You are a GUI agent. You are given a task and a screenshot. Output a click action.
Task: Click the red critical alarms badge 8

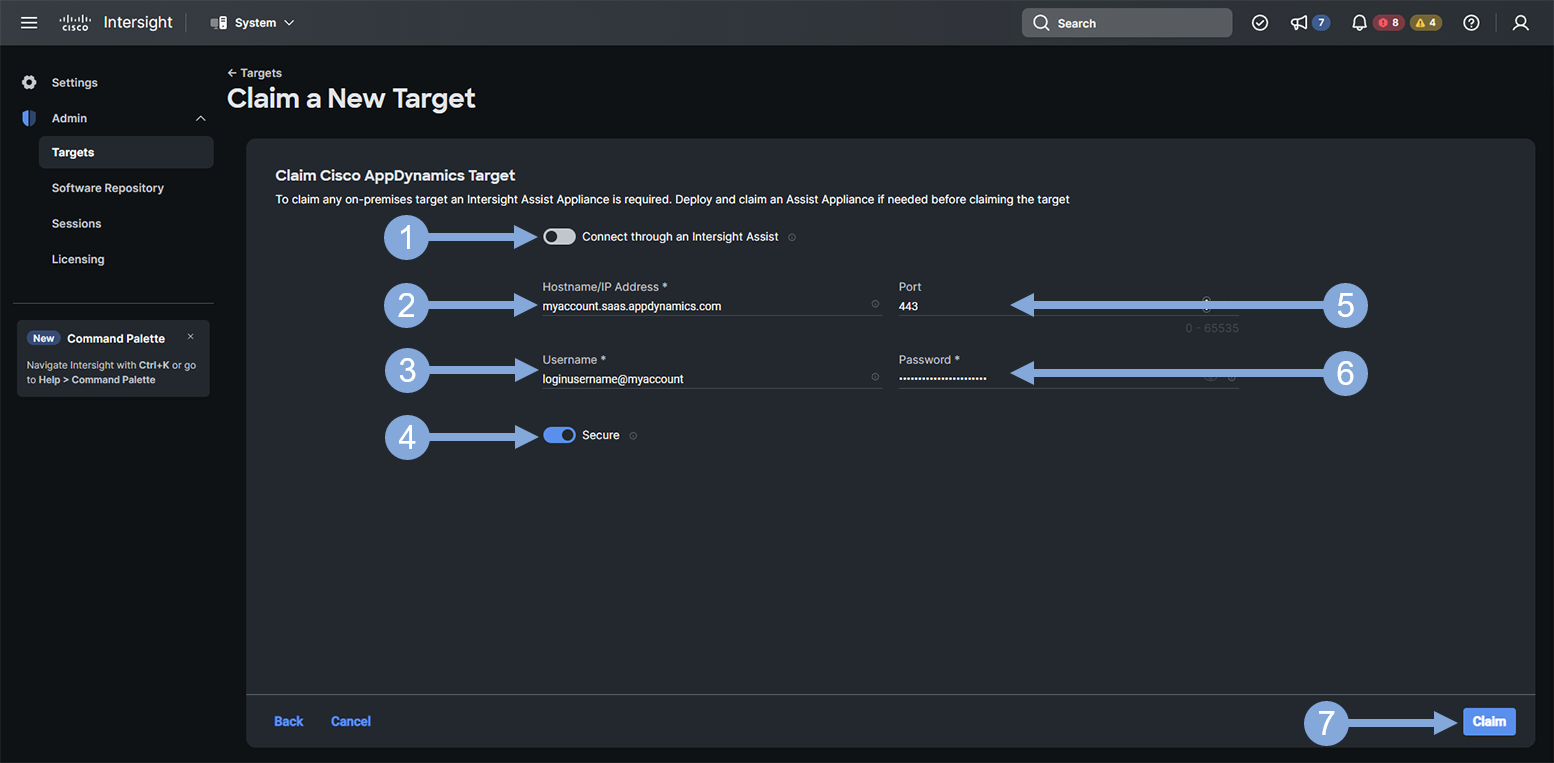pos(1388,23)
